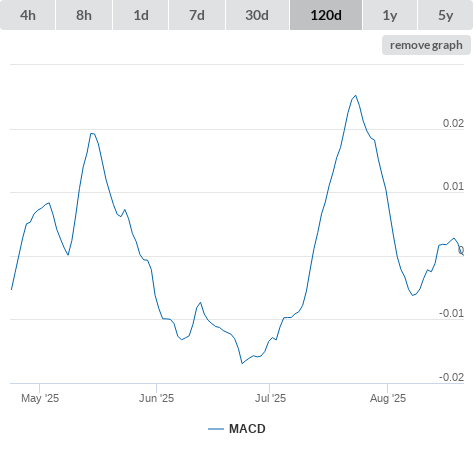Viewport: 474px width, 455px height.
Task: Click the Aug '25 axis label
Action: tap(388, 398)
